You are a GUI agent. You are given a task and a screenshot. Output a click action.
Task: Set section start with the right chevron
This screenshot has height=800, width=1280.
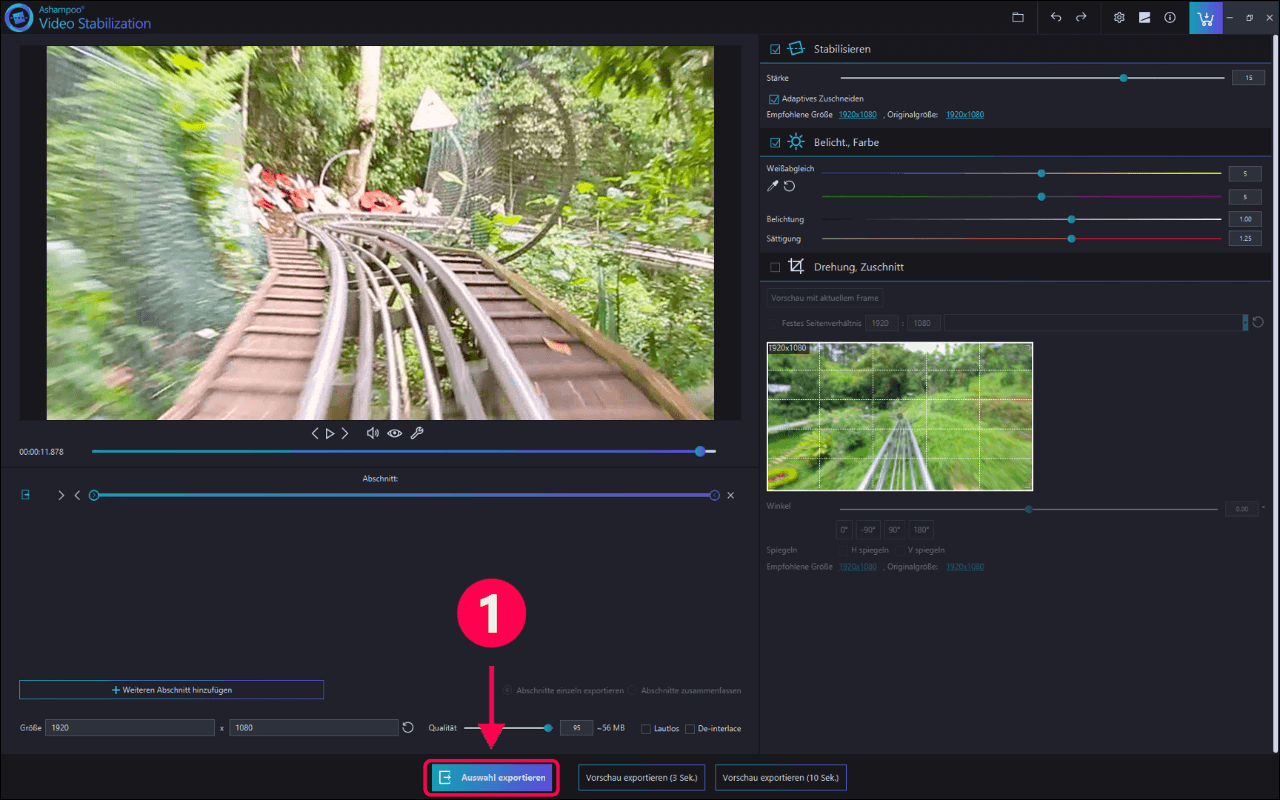point(61,495)
